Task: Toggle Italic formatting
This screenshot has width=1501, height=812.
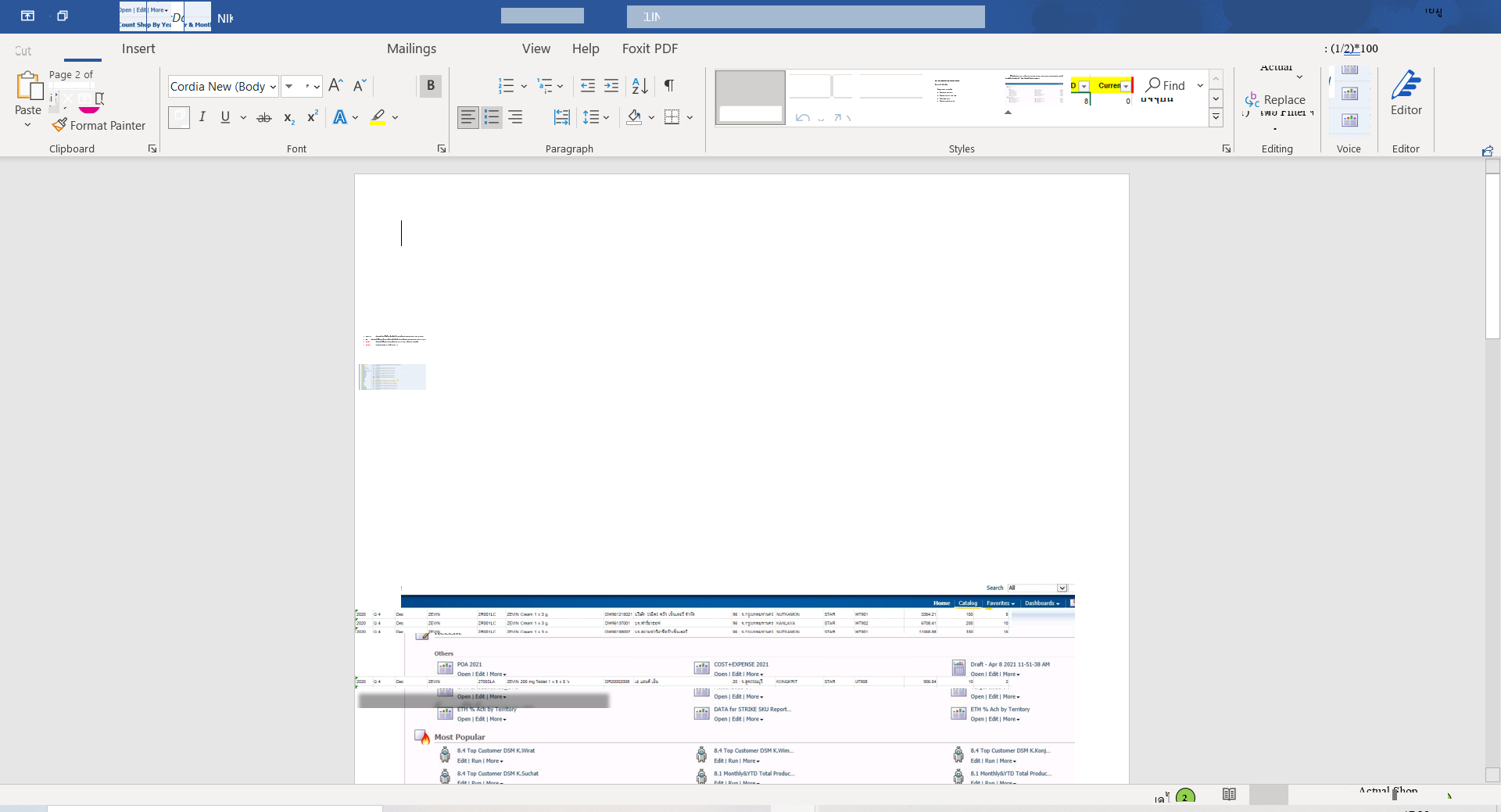Action: click(202, 117)
